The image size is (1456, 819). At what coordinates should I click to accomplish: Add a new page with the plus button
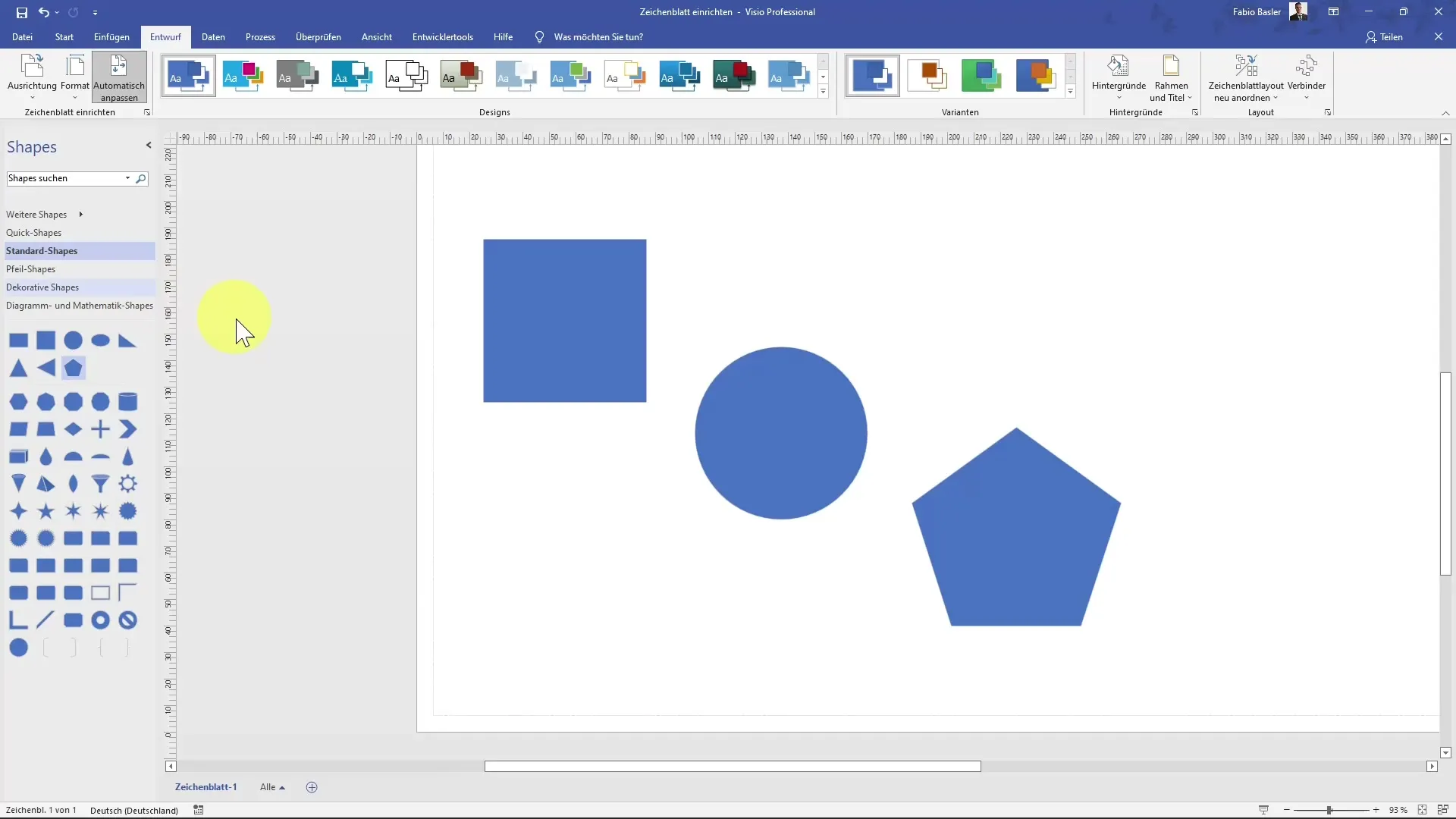pos(312,787)
